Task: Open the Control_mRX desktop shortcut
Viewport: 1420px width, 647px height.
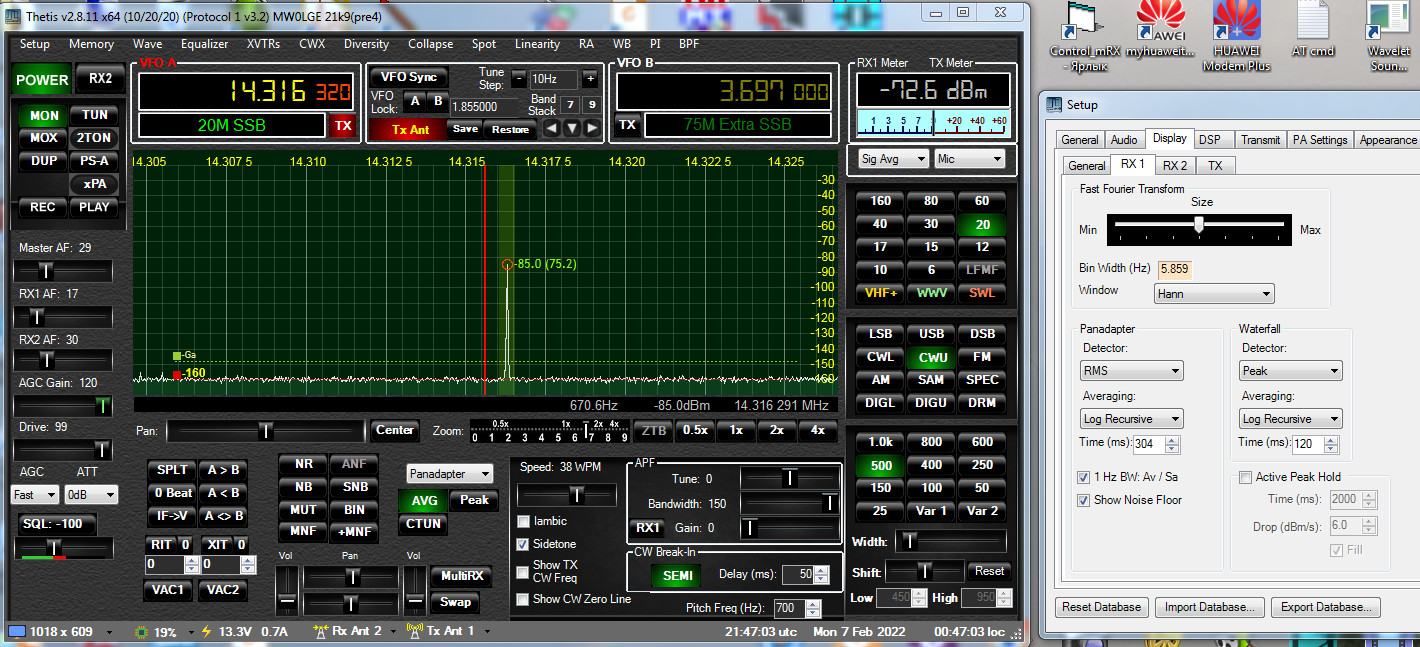Action: tap(1084, 37)
